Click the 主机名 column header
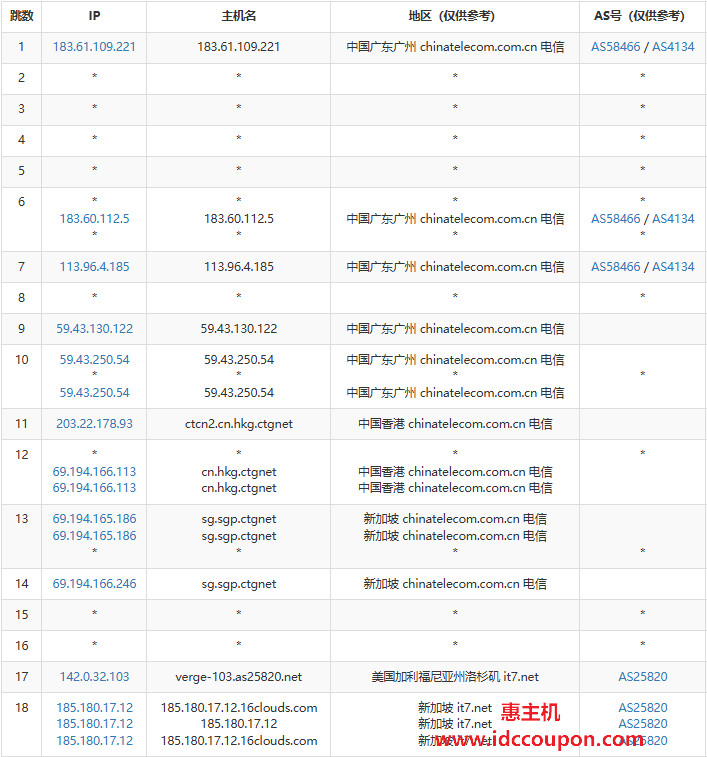The image size is (707, 757). click(239, 16)
